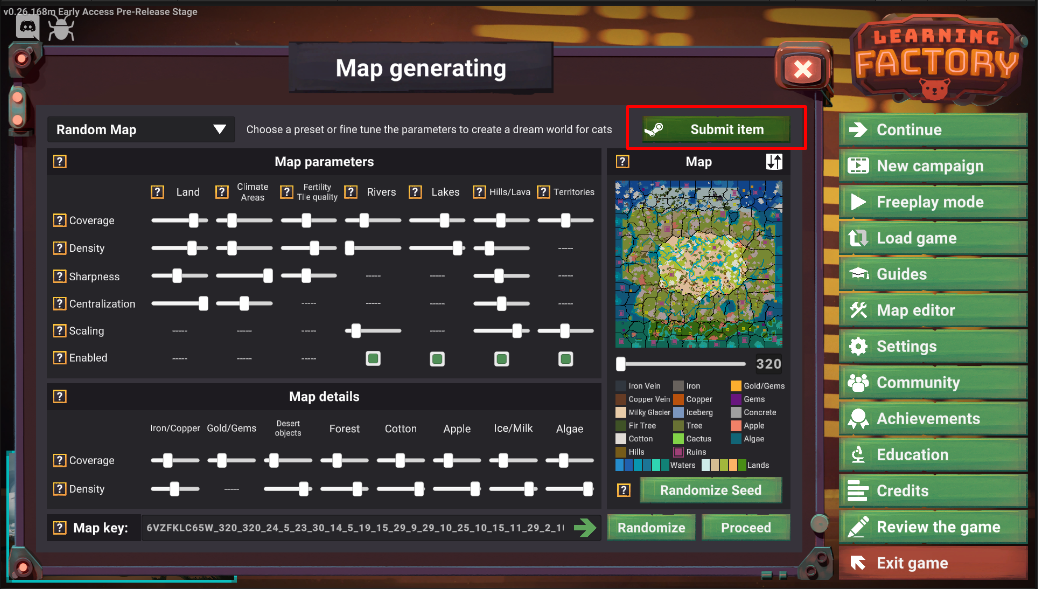The height and width of the screenshot is (589, 1038).
Task: Click the Submit item Steam button
Action: (716, 130)
